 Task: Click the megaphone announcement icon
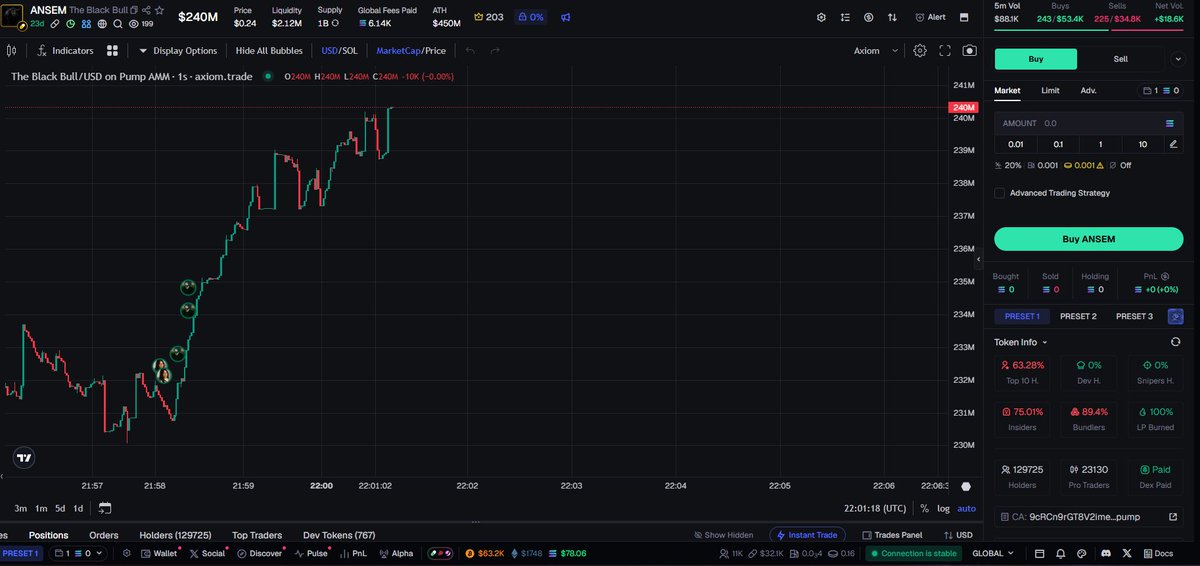coord(565,17)
